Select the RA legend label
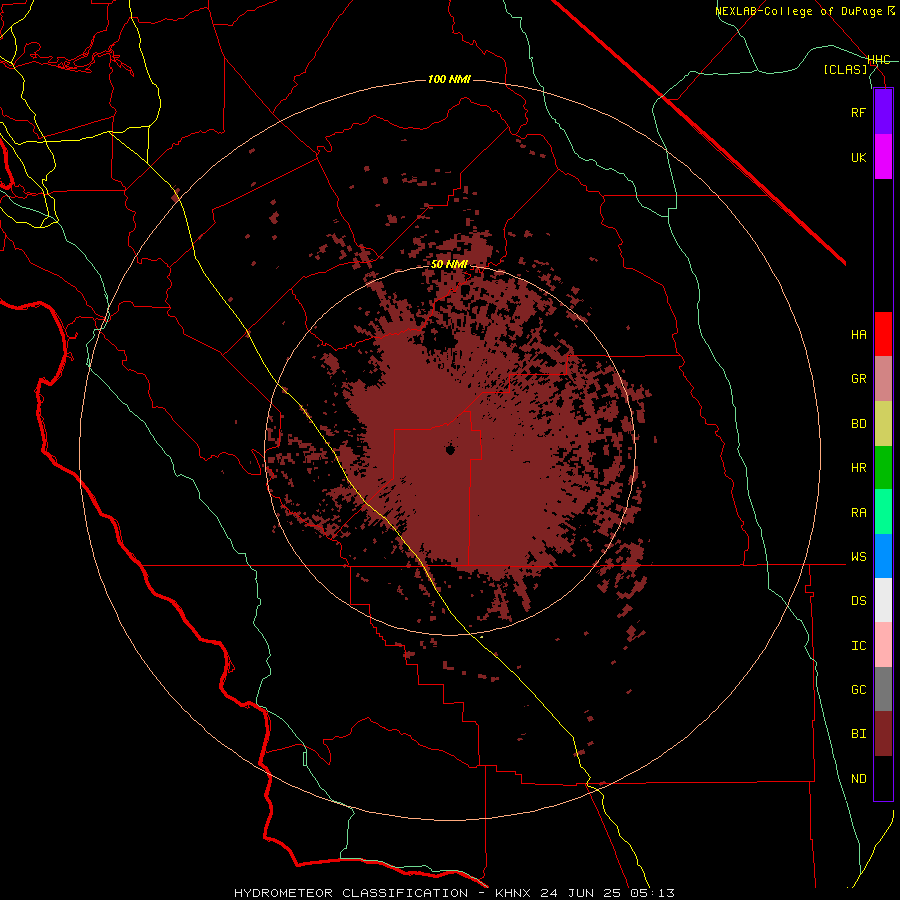The width and height of the screenshot is (900, 900). coord(858,513)
